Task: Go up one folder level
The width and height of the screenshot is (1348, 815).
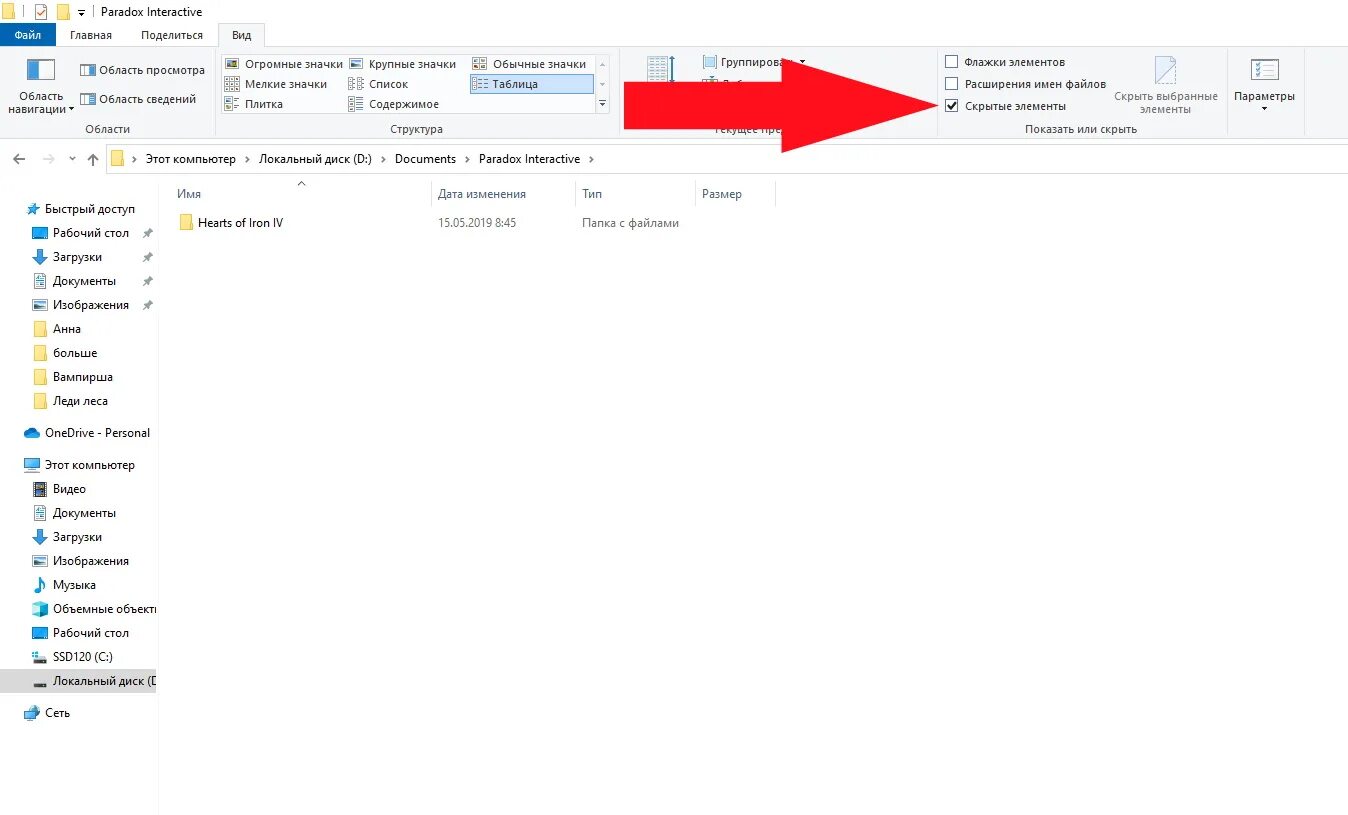Action: pyautogui.click(x=93, y=159)
